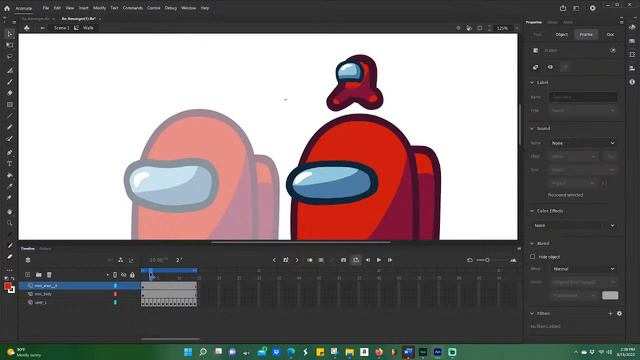
Task: Collapse the Blend section
Action: pos(532,244)
